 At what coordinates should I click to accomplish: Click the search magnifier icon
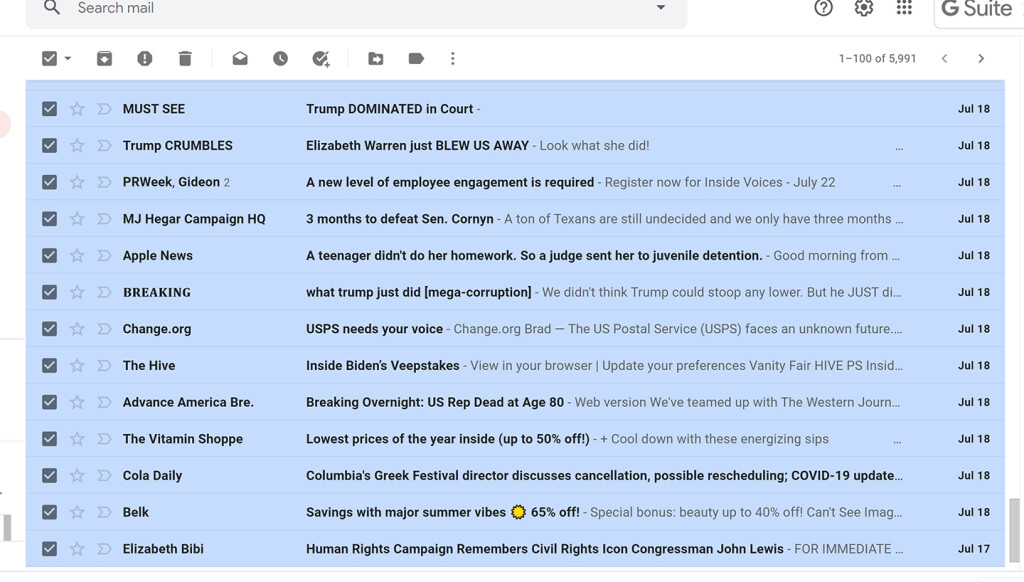tap(52, 8)
